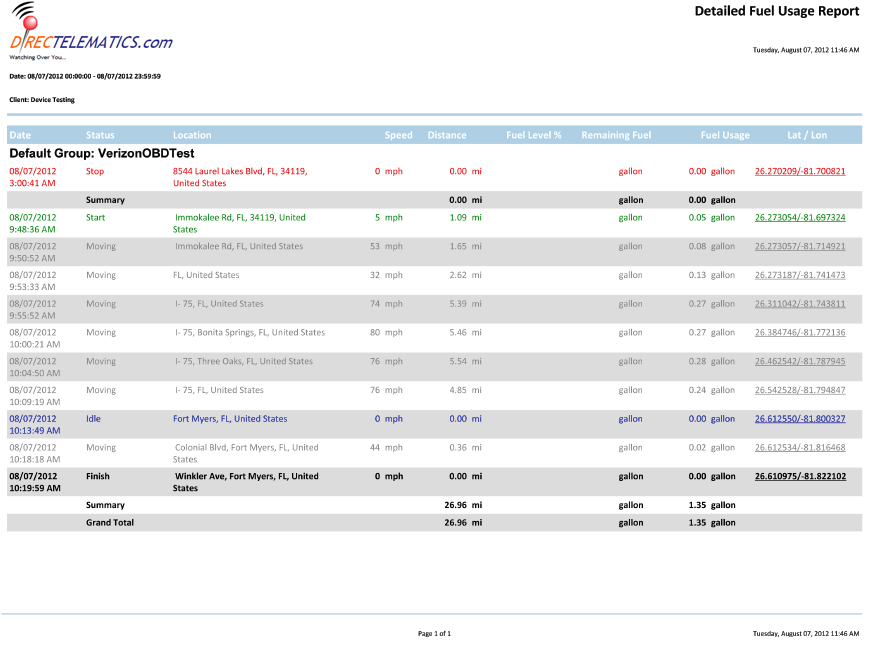Open lat/lon link 26.273054/-81.697324
The height and width of the screenshot is (650, 870).
tap(799, 217)
